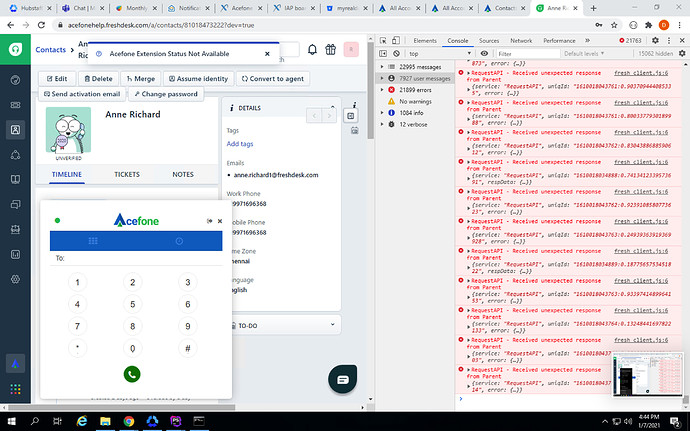This screenshot has height=431, width=690.
Task: Switch to the TICKETS tab
Action: coord(127,174)
